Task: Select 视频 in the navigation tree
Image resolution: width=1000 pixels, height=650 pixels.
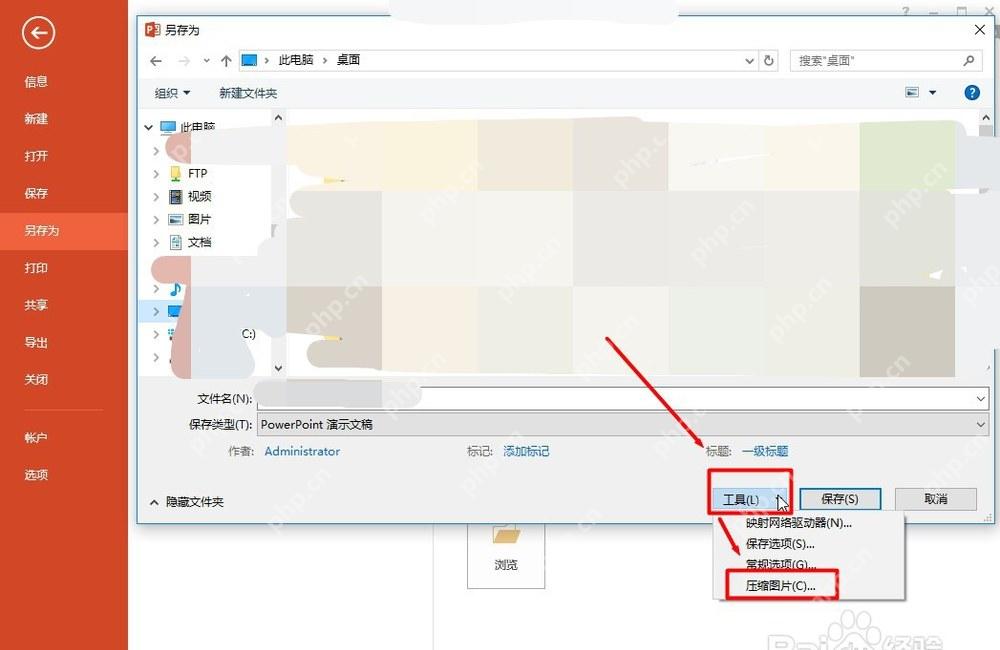Action: tap(199, 196)
